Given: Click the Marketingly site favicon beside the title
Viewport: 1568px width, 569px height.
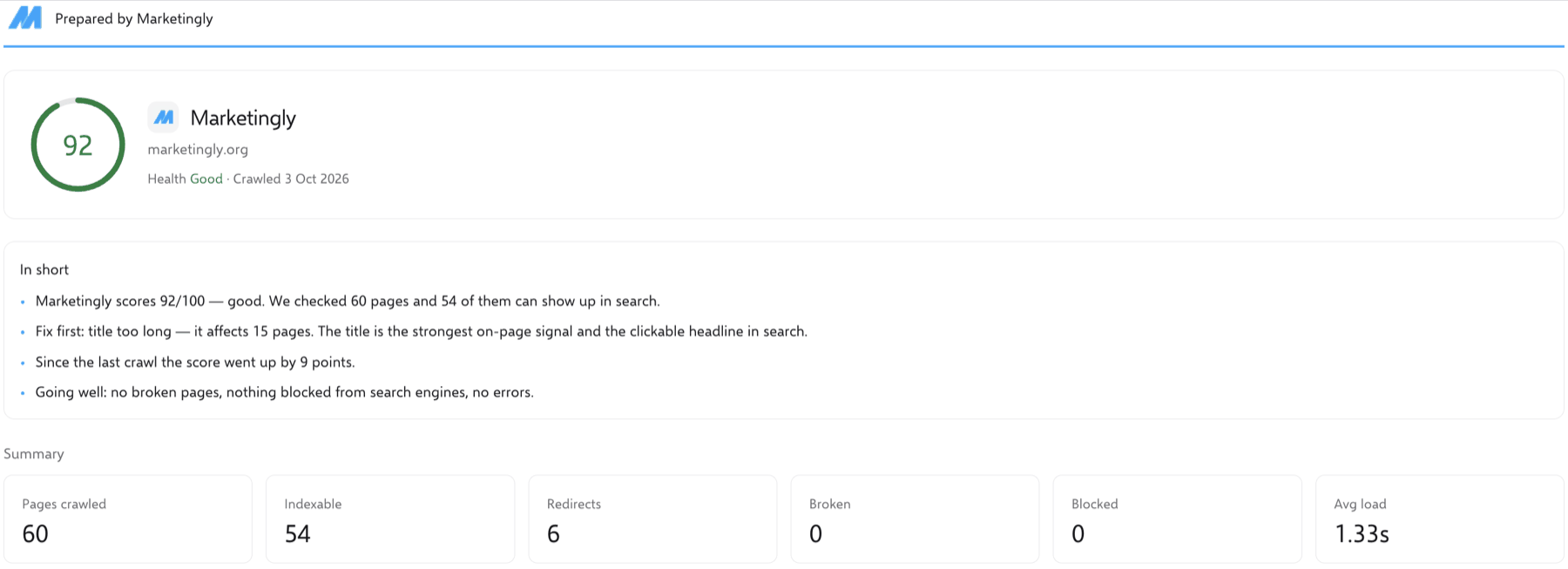Looking at the screenshot, I should [163, 118].
